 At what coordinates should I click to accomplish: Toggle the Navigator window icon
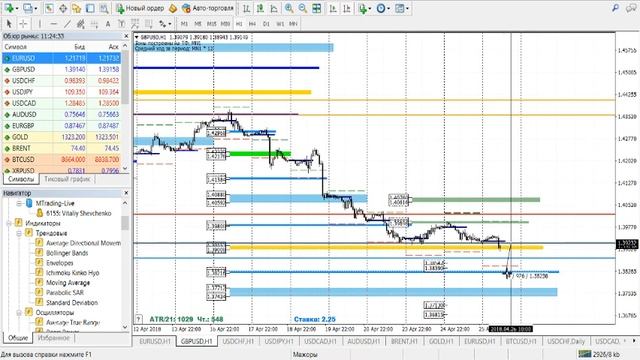[77, 8]
